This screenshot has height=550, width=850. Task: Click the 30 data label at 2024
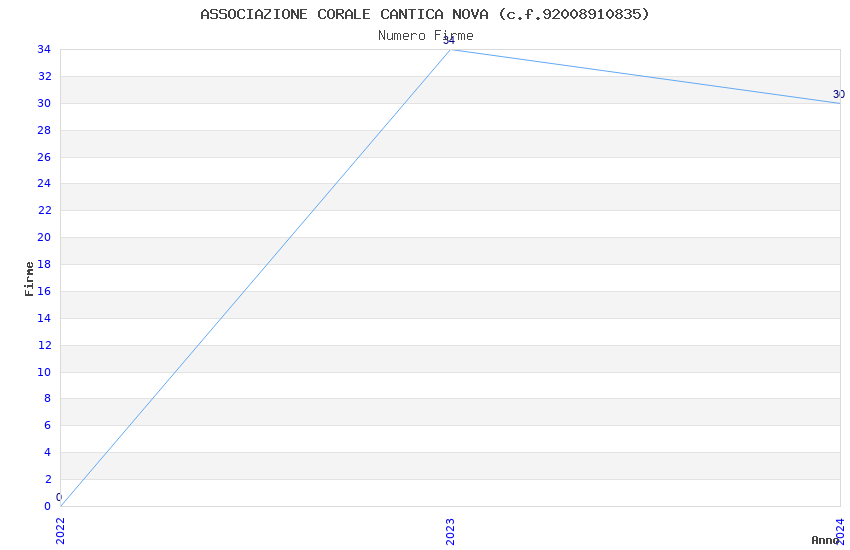839,94
